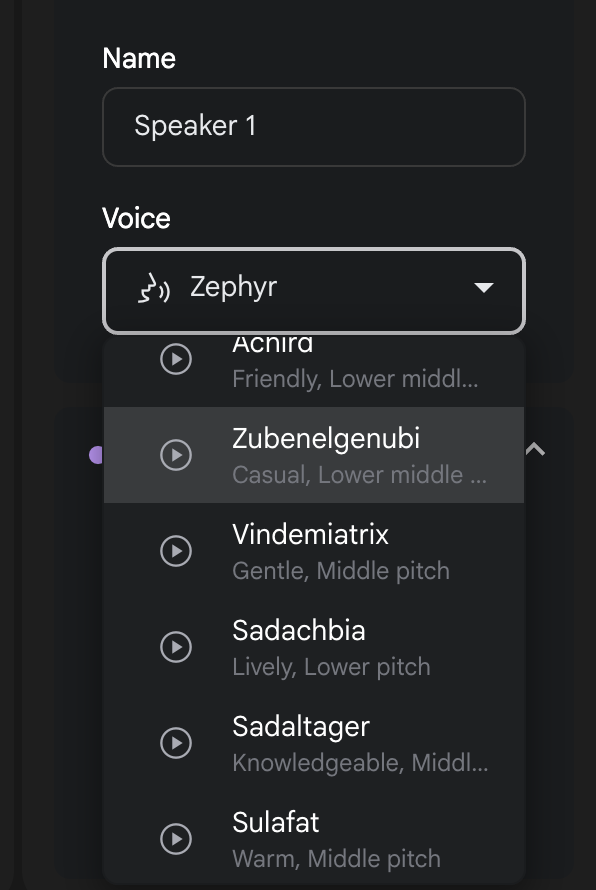Image resolution: width=596 pixels, height=890 pixels.
Task: Play the Sadachbia voice preview
Action: (x=176, y=646)
